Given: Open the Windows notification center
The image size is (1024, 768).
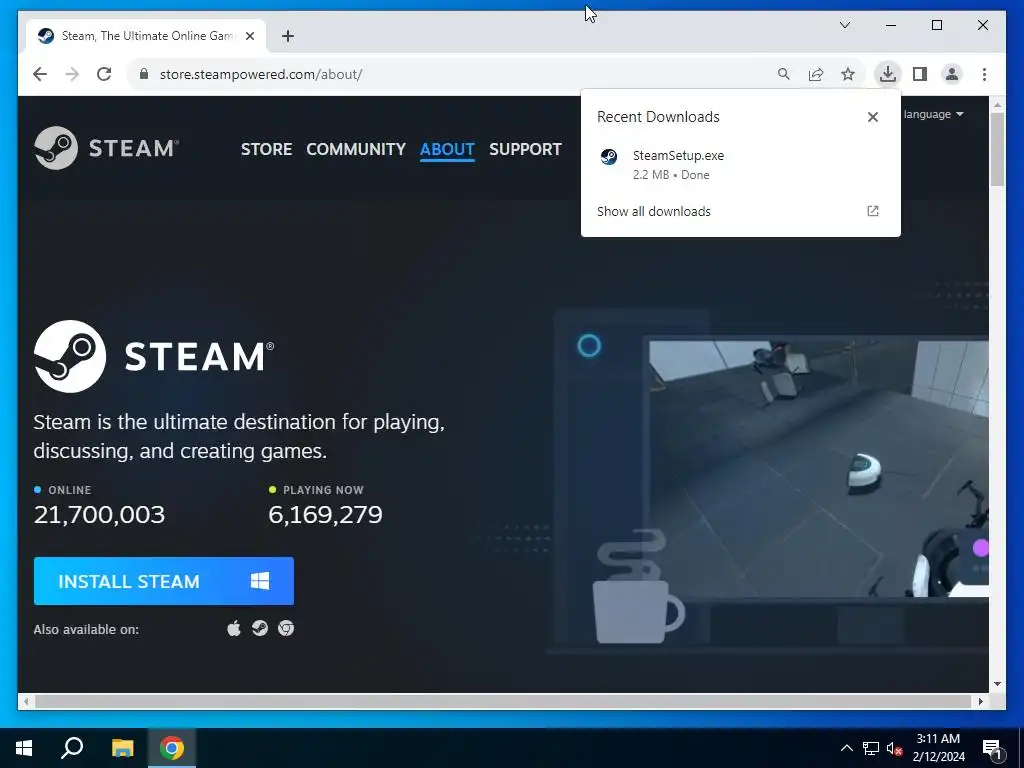Looking at the screenshot, I should pyautogui.click(x=993, y=749).
